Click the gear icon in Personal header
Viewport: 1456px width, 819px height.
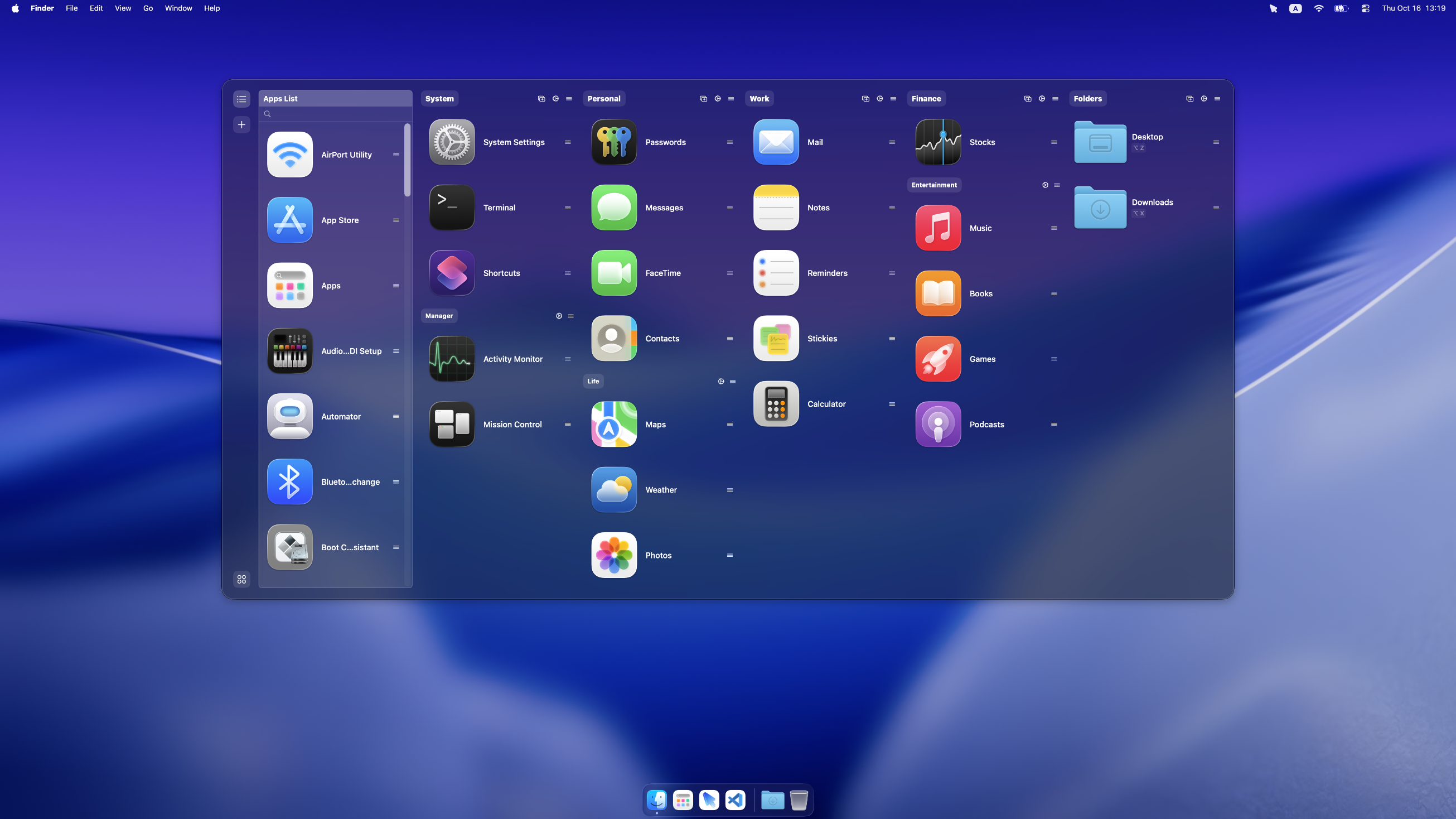(717, 98)
